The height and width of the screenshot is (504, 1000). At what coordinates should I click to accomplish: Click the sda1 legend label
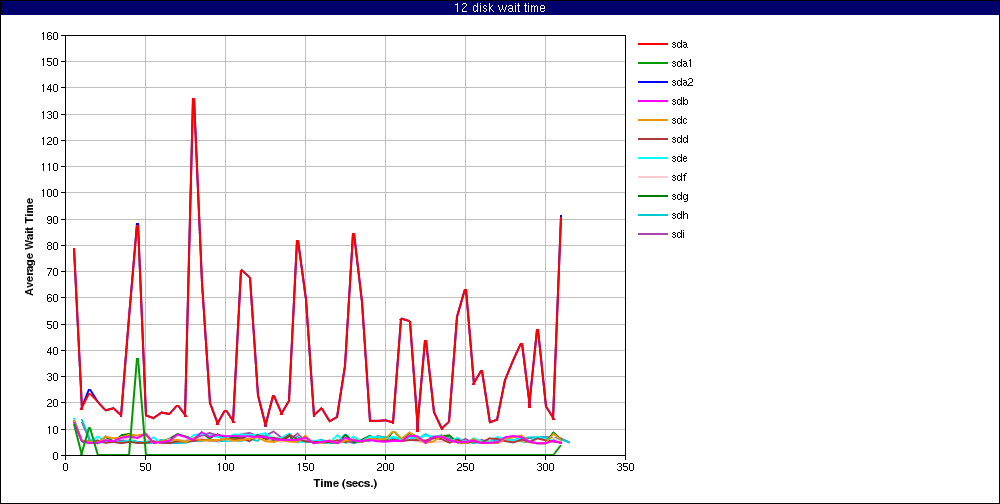tap(682, 63)
